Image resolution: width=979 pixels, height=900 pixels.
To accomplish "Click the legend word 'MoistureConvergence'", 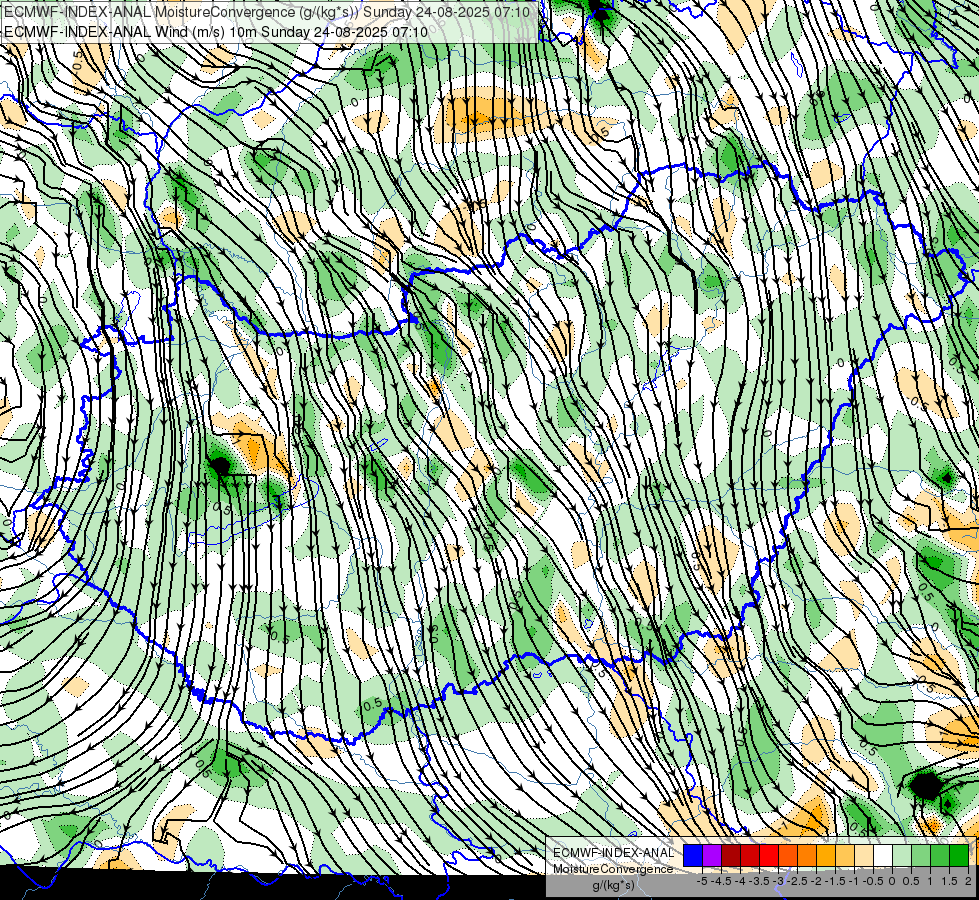I will [613, 869].
